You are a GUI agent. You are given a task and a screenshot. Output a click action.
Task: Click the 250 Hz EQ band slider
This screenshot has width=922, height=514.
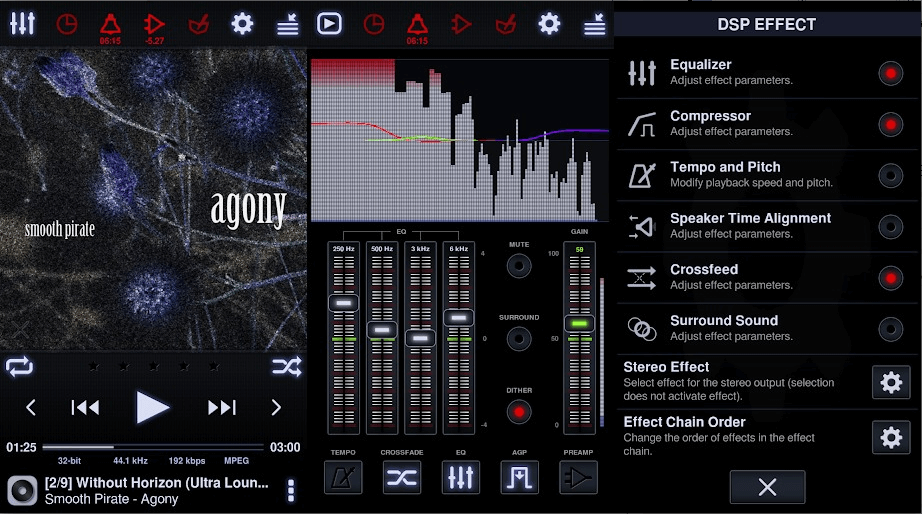[x=343, y=338]
